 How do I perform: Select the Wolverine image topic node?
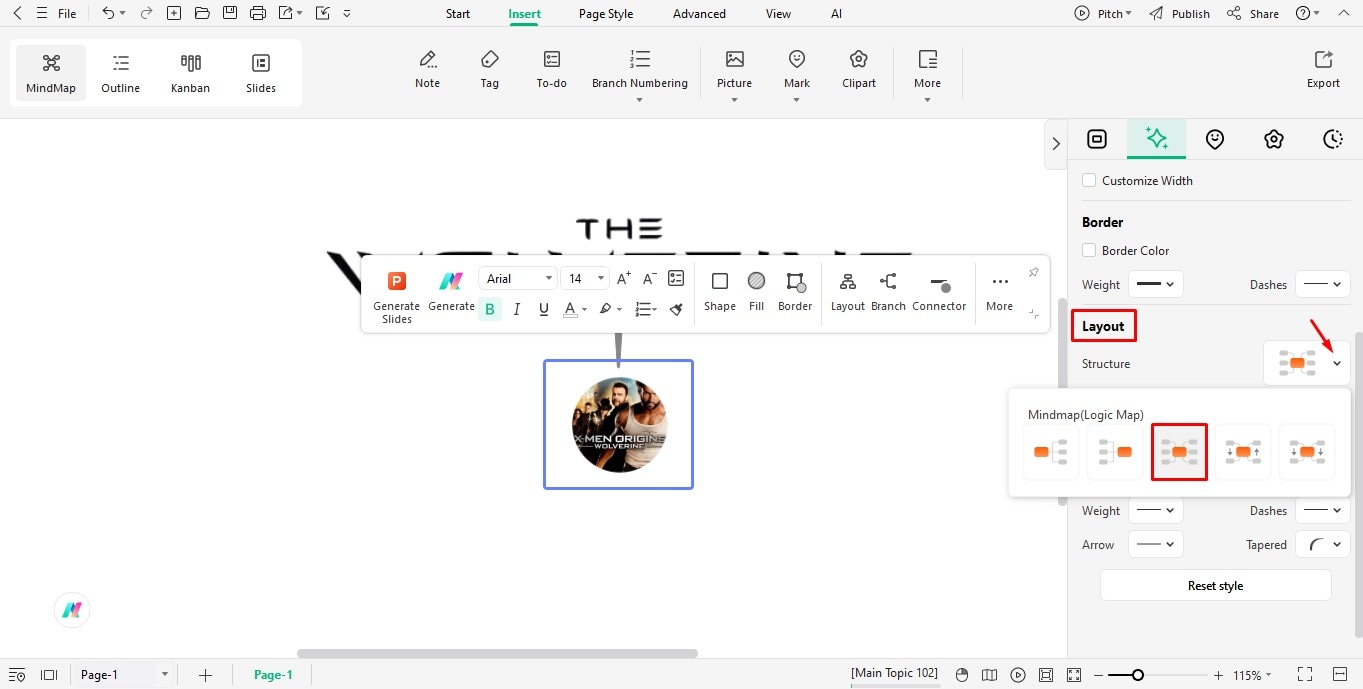[618, 424]
